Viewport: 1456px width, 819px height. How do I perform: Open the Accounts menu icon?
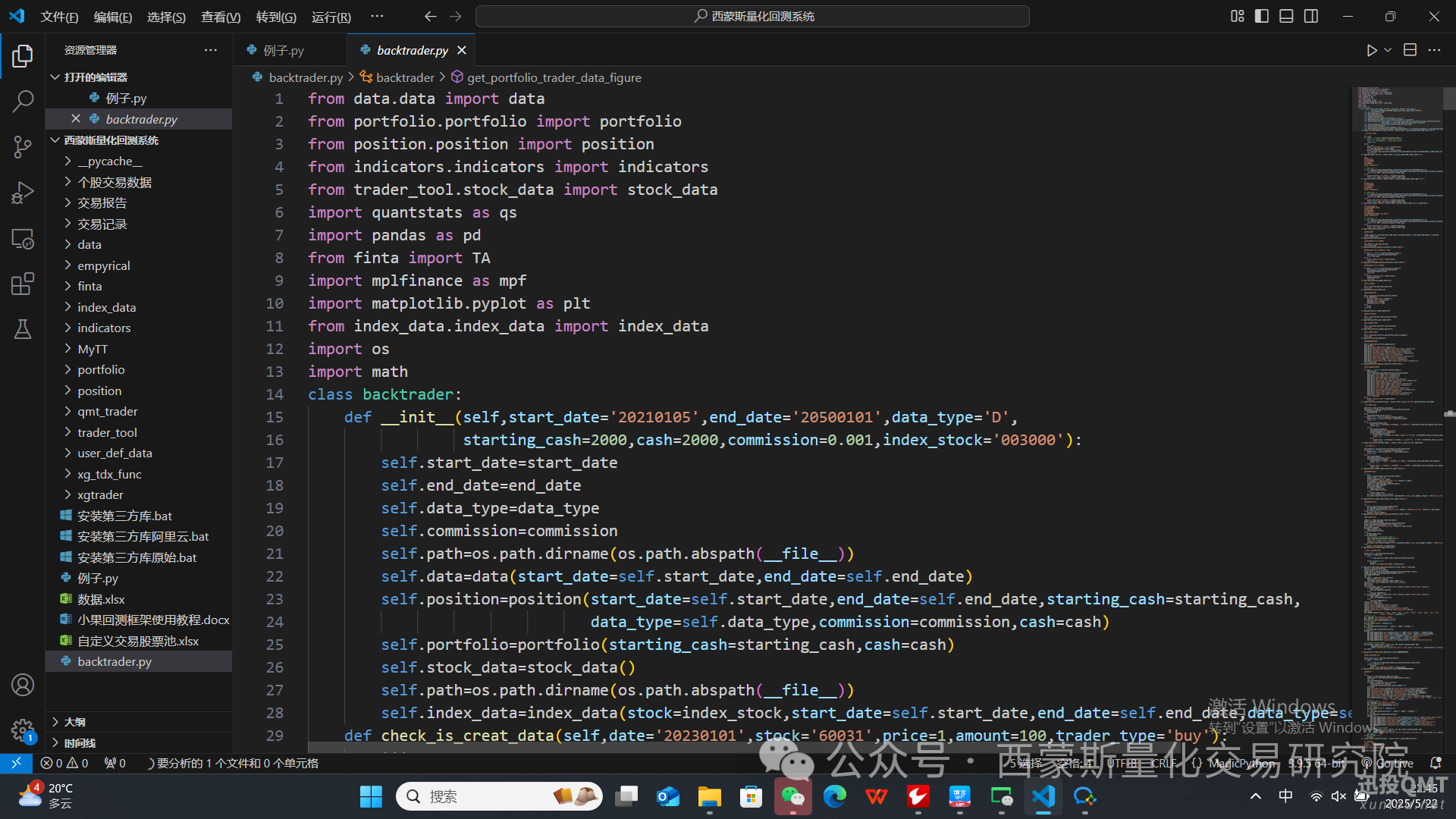coord(23,685)
